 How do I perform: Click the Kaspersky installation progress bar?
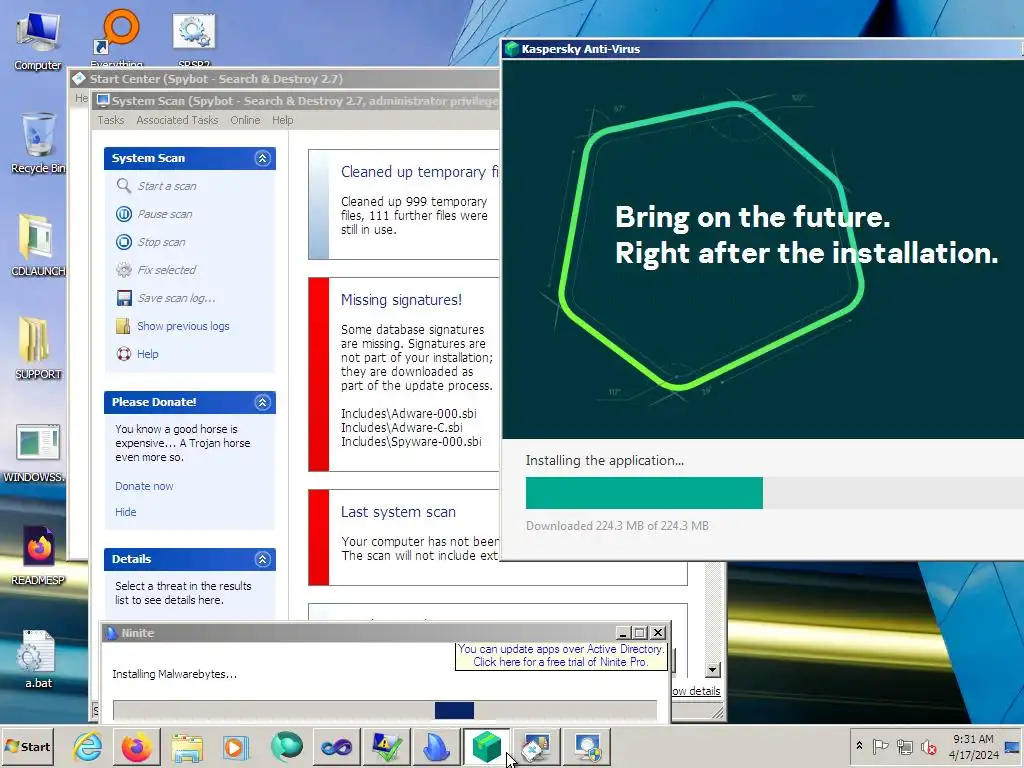(x=775, y=493)
